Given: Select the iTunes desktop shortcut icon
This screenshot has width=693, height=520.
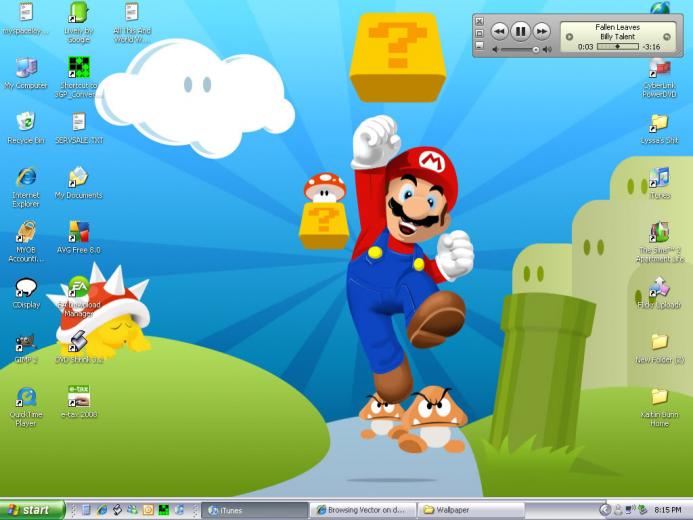Looking at the screenshot, I should [659, 178].
